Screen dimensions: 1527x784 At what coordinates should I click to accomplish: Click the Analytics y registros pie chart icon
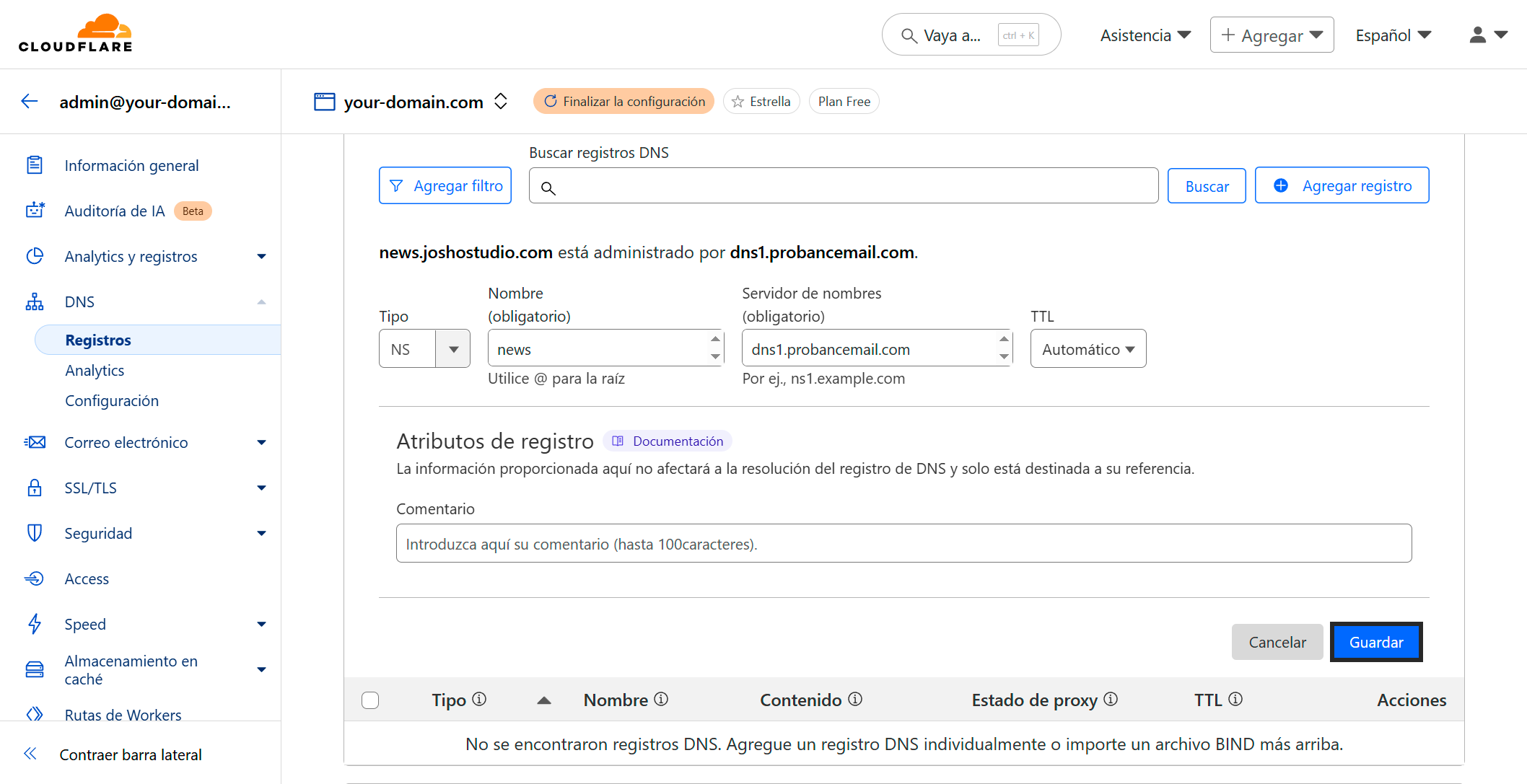coord(35,256)
